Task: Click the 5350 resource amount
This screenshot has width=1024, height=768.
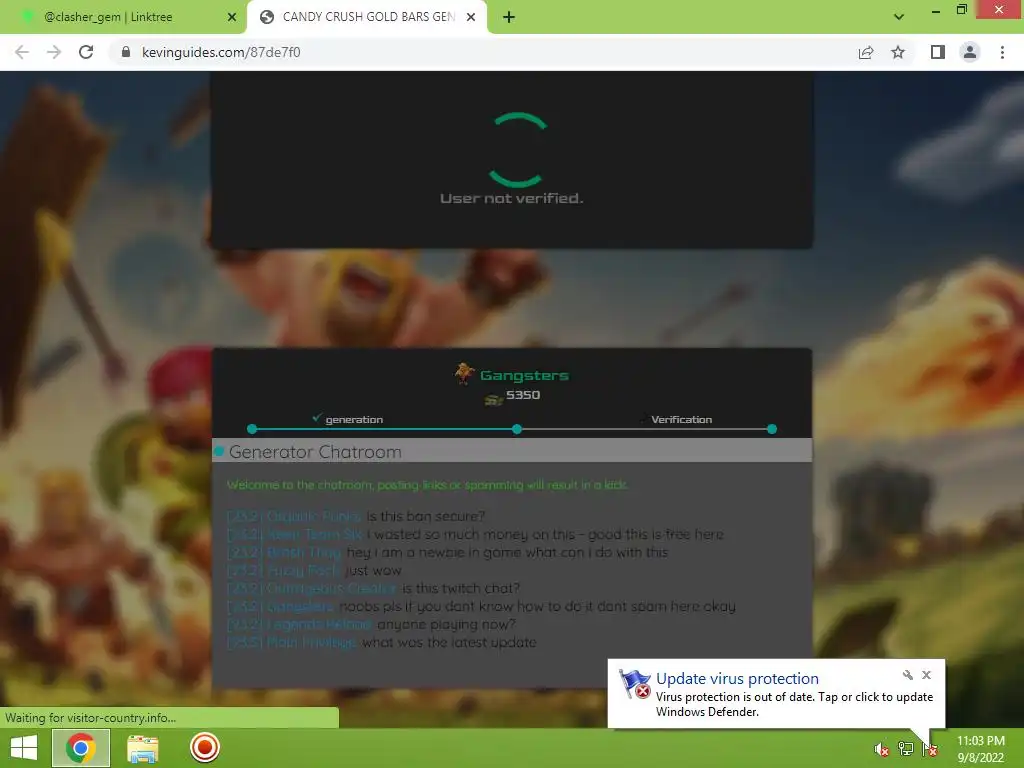Action: pos(523,395)
